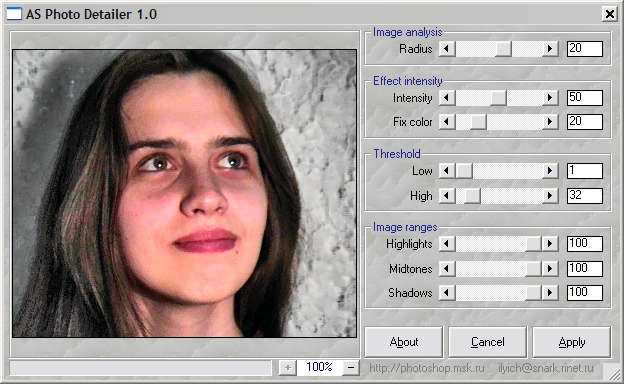
Task: Lower the Low threshold with its left arrow
Action: click(x=447, y=171)
